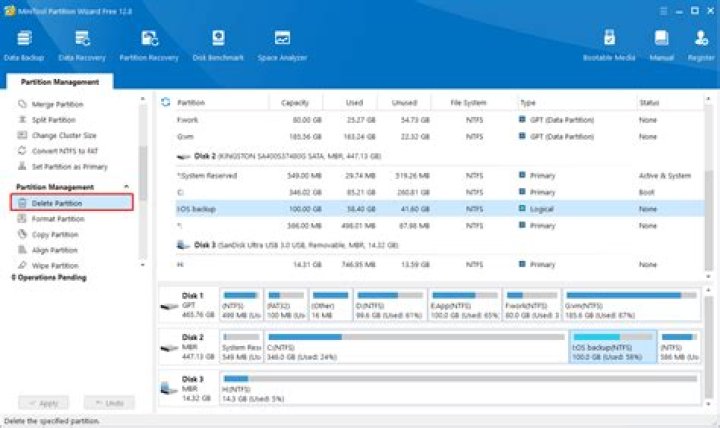Select Convert NTFS to FAT
This screenshot has width=720, height=428.
65,151
